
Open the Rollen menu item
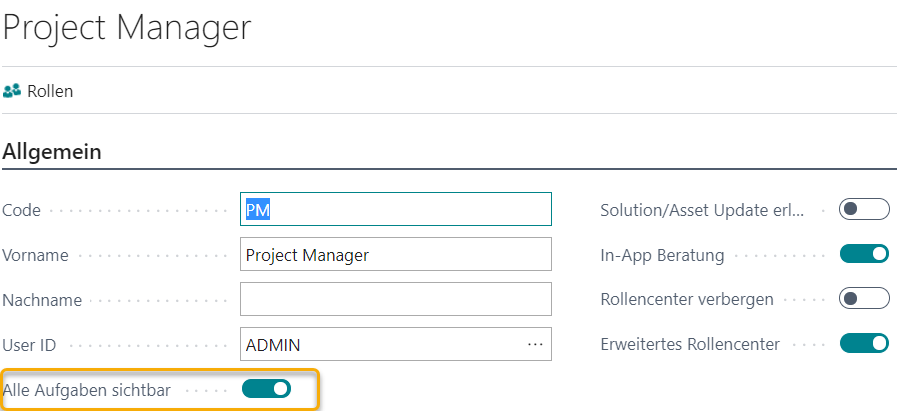coord(50,91)
